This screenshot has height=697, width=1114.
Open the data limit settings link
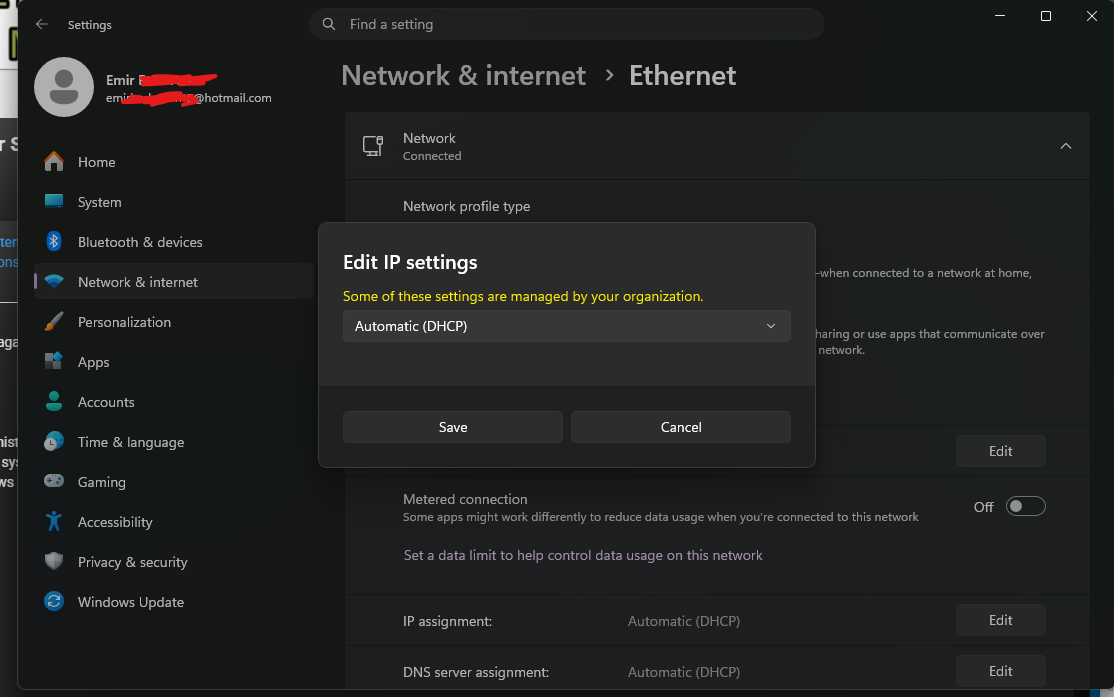[x=583, y=555]
